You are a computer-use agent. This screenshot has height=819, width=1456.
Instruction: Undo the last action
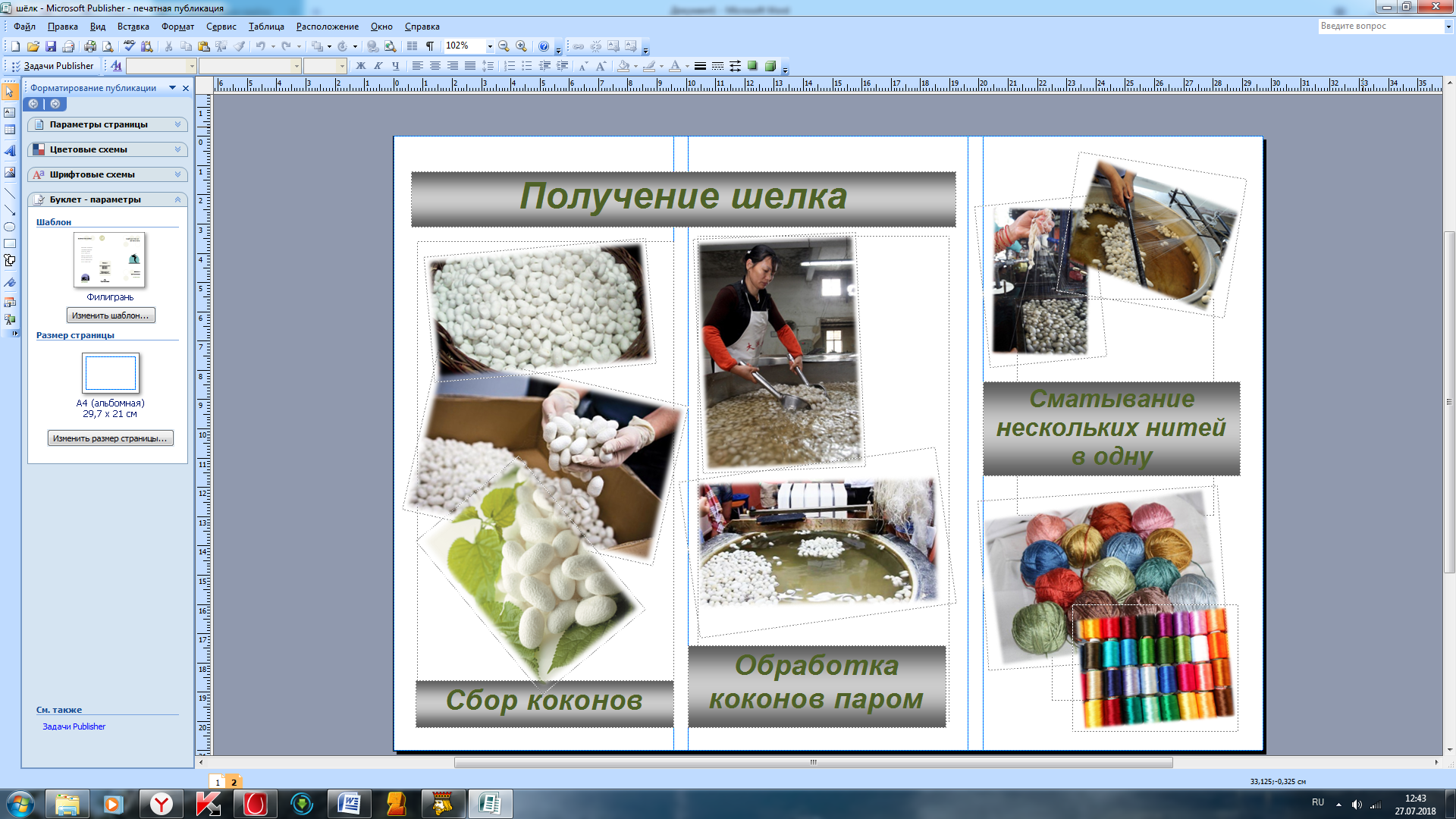(x=260, y=46)
